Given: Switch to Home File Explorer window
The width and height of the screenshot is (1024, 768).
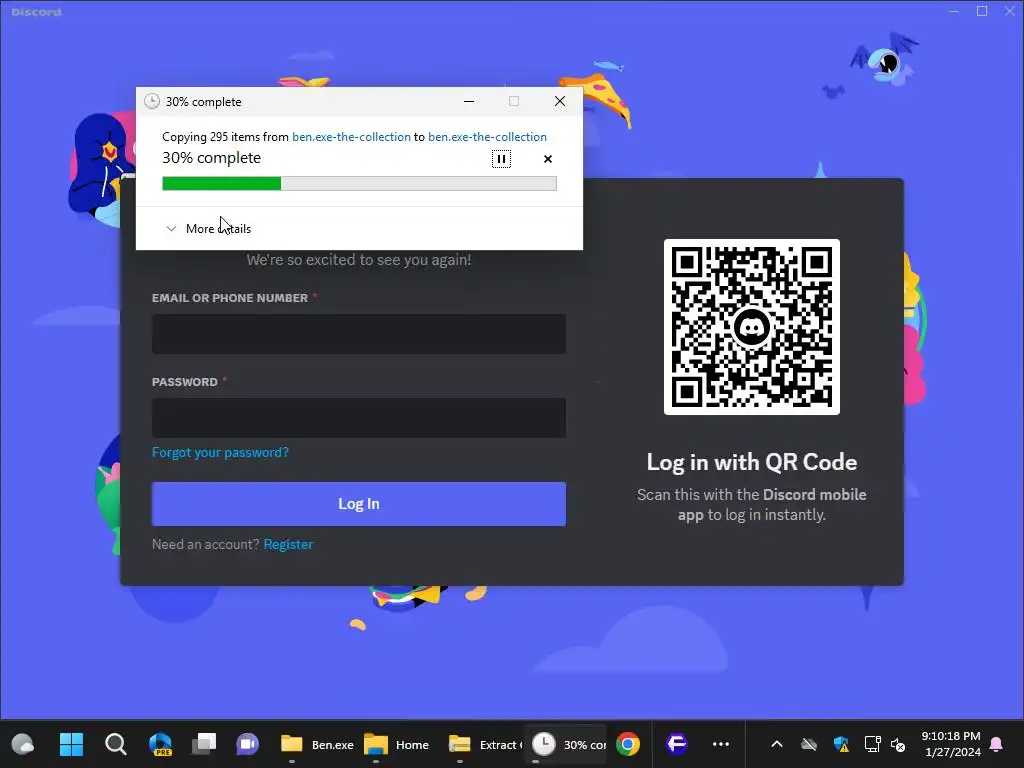Looking at the screenshot, I should (396, 744).
